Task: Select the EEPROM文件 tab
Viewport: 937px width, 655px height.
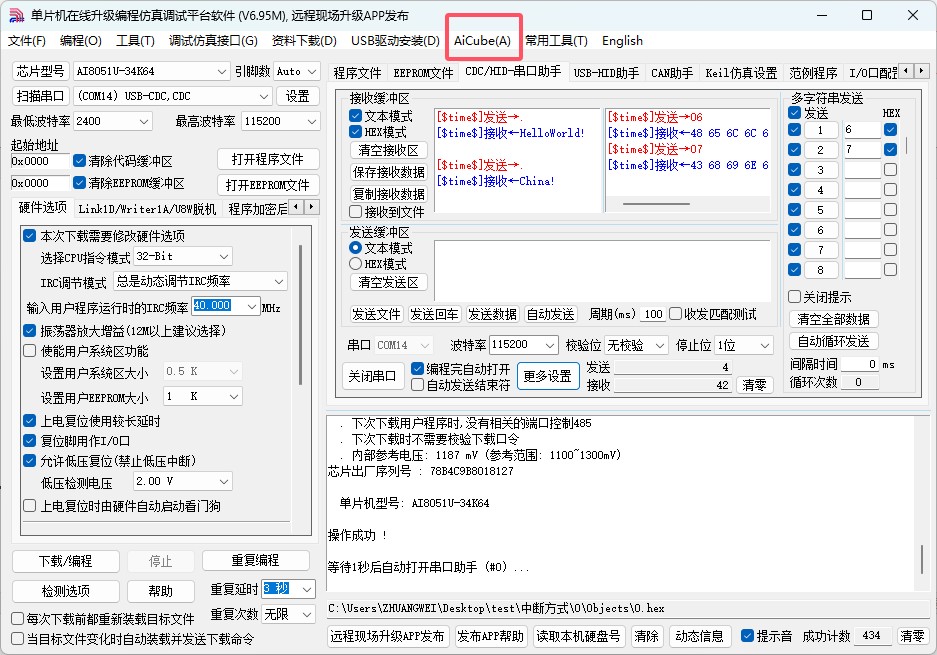Action: [423, 73]
